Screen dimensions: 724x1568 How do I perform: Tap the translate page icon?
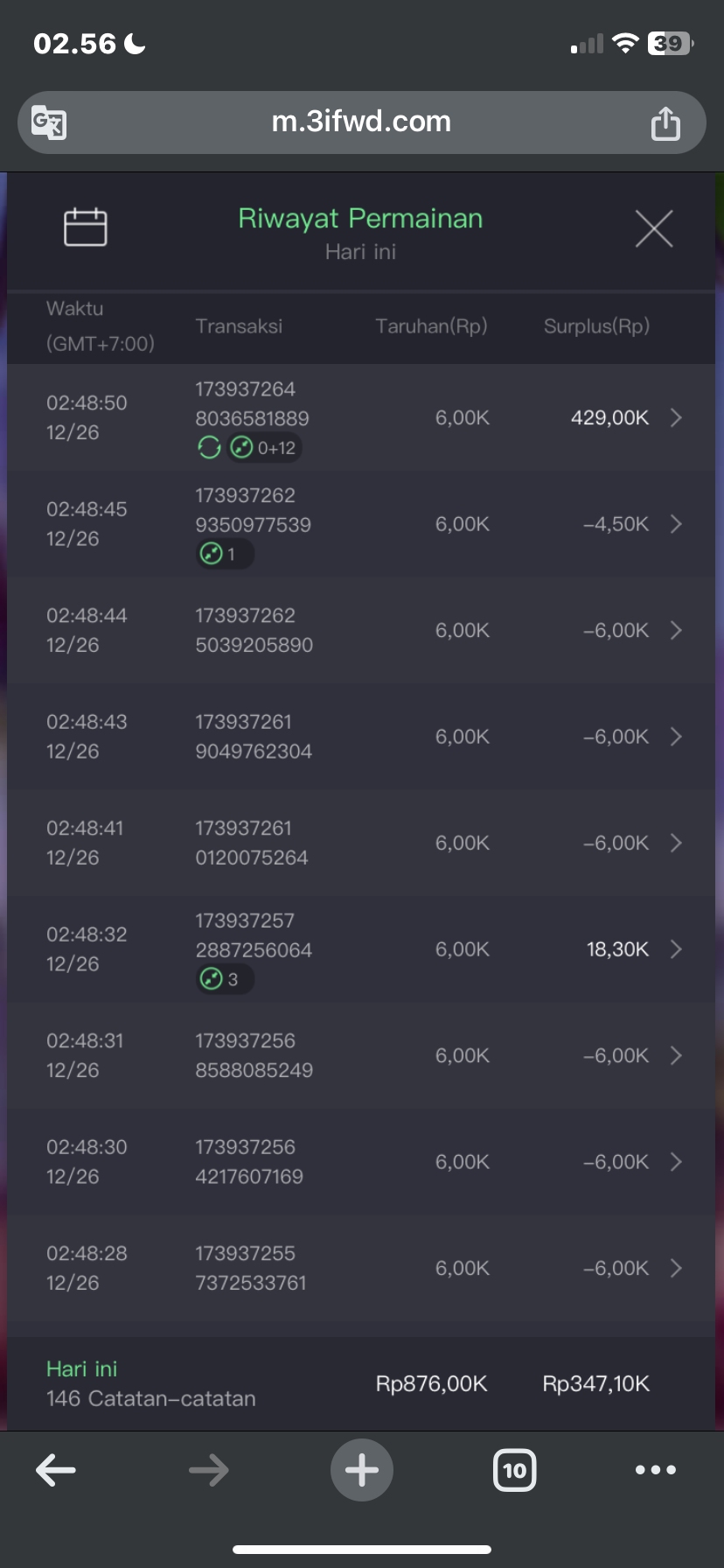point(49,122)
